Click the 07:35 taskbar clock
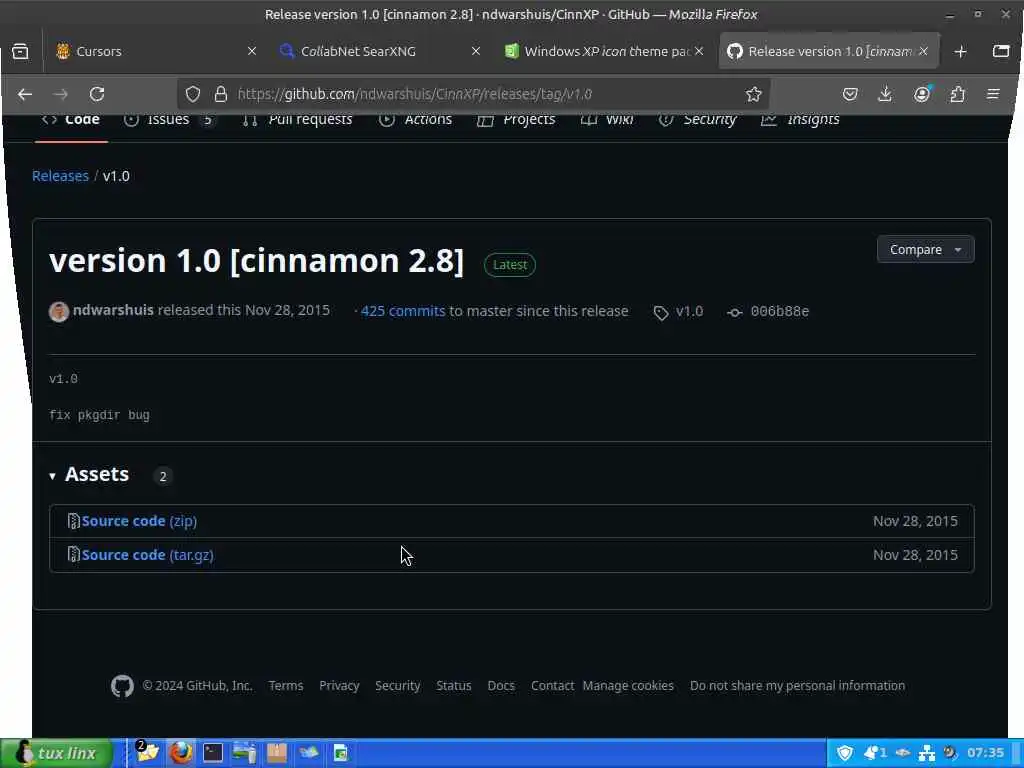 coord(985,753)
